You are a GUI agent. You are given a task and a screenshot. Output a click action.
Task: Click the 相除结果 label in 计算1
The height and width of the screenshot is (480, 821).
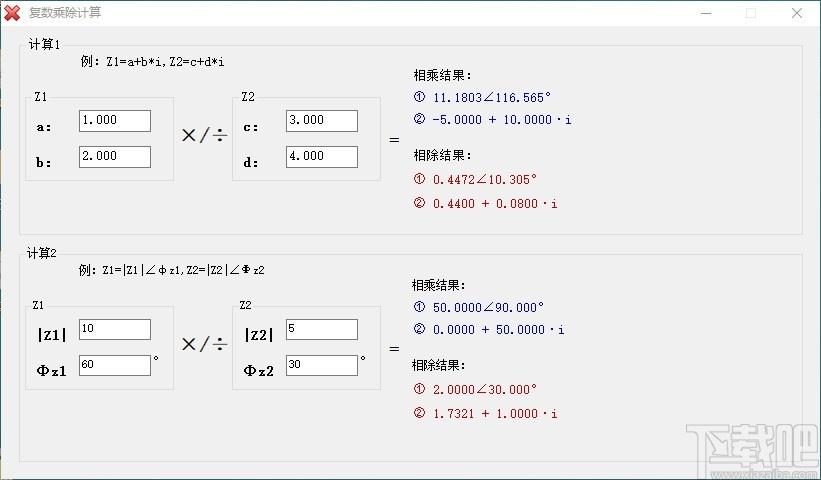(442, 155)
